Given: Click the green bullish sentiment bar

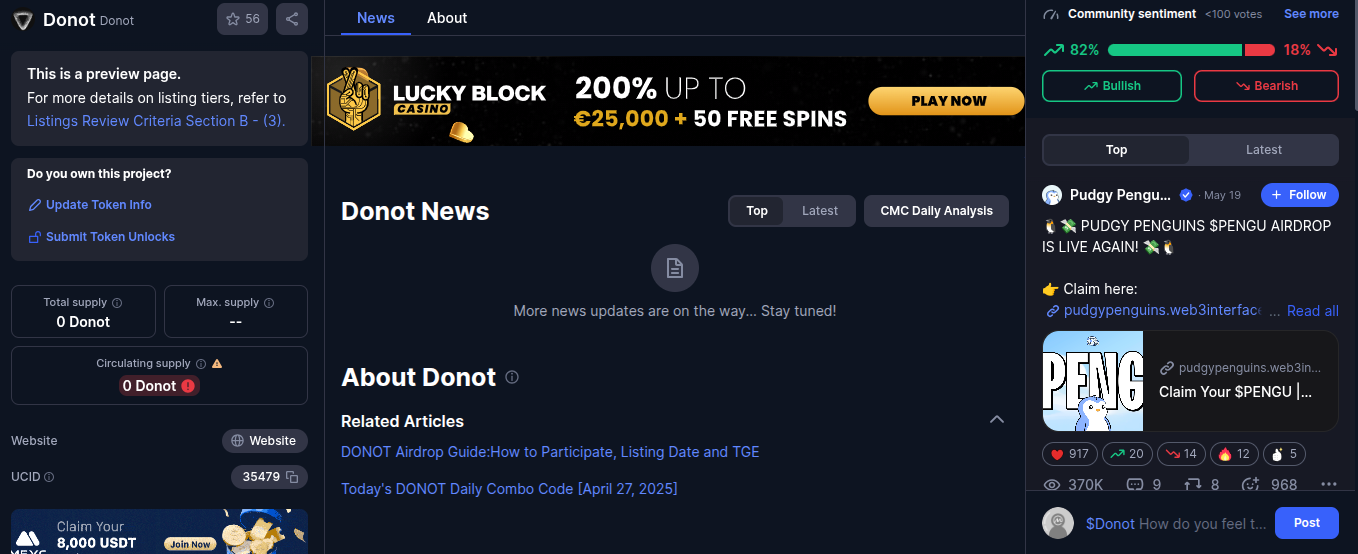Looking at the screenshot, I should (1174, 50).
